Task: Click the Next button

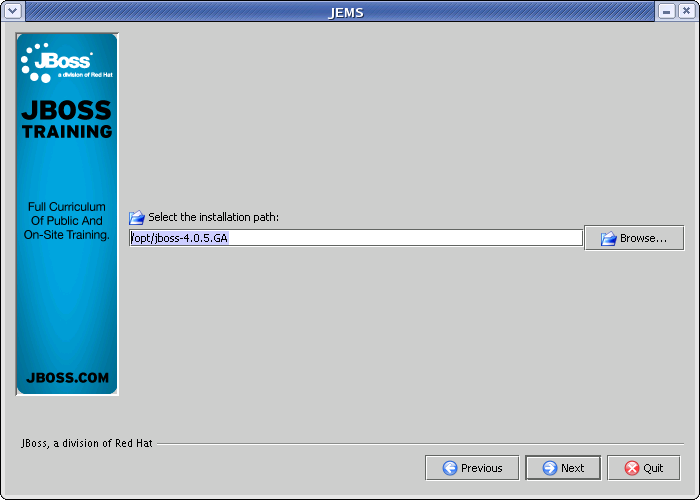Action: [563, 467]
